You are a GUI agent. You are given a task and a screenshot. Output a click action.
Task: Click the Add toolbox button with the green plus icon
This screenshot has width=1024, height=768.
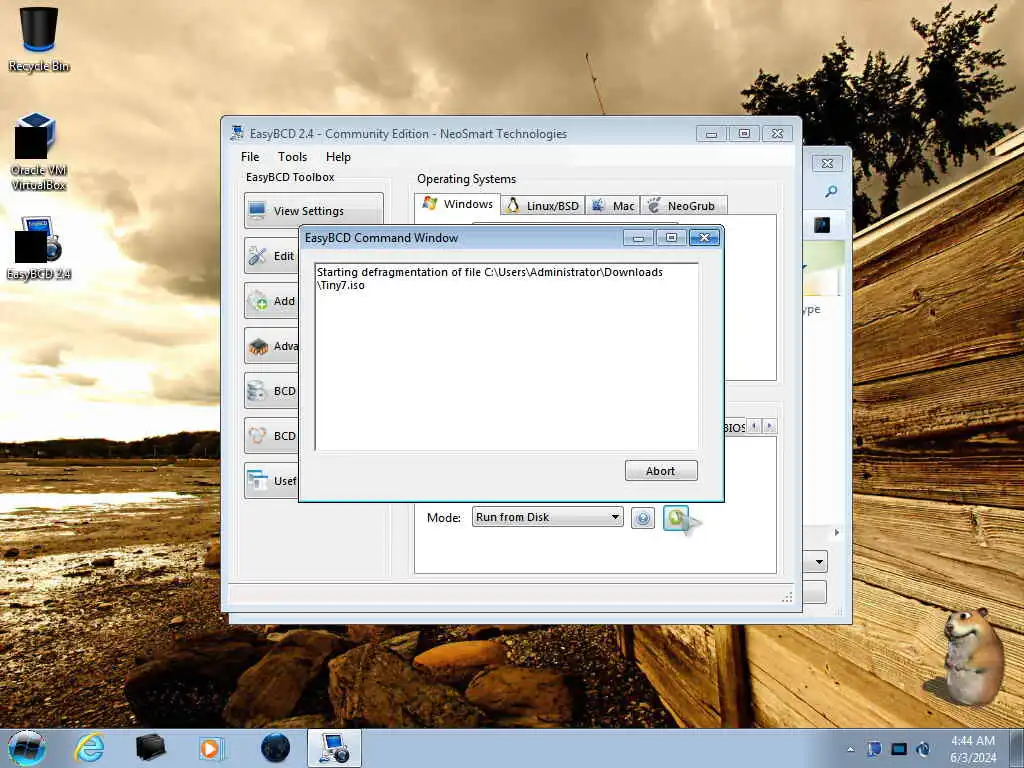(272, 301)
